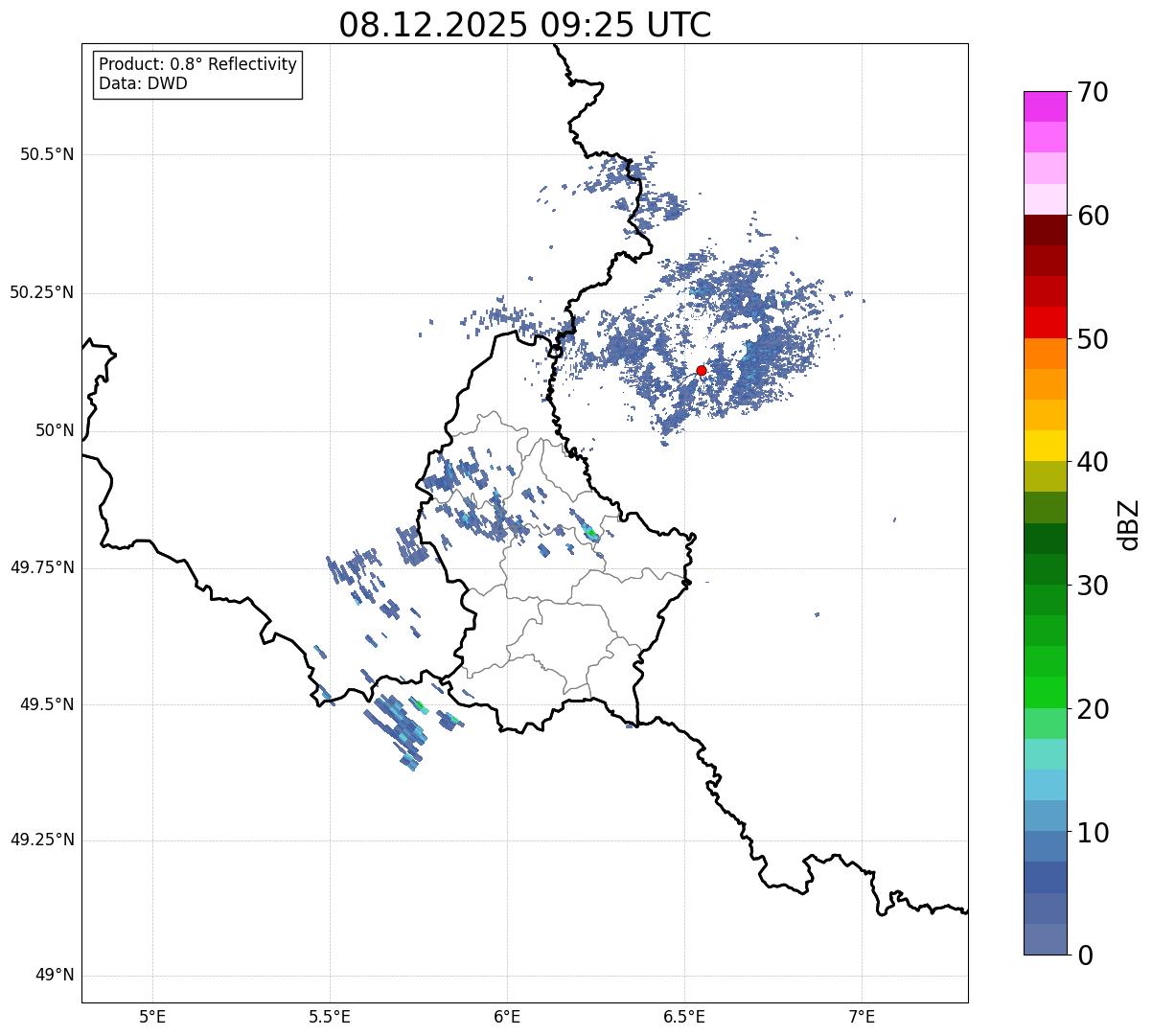Pick the yellow swatch just above 40

tap(1045, 446)
